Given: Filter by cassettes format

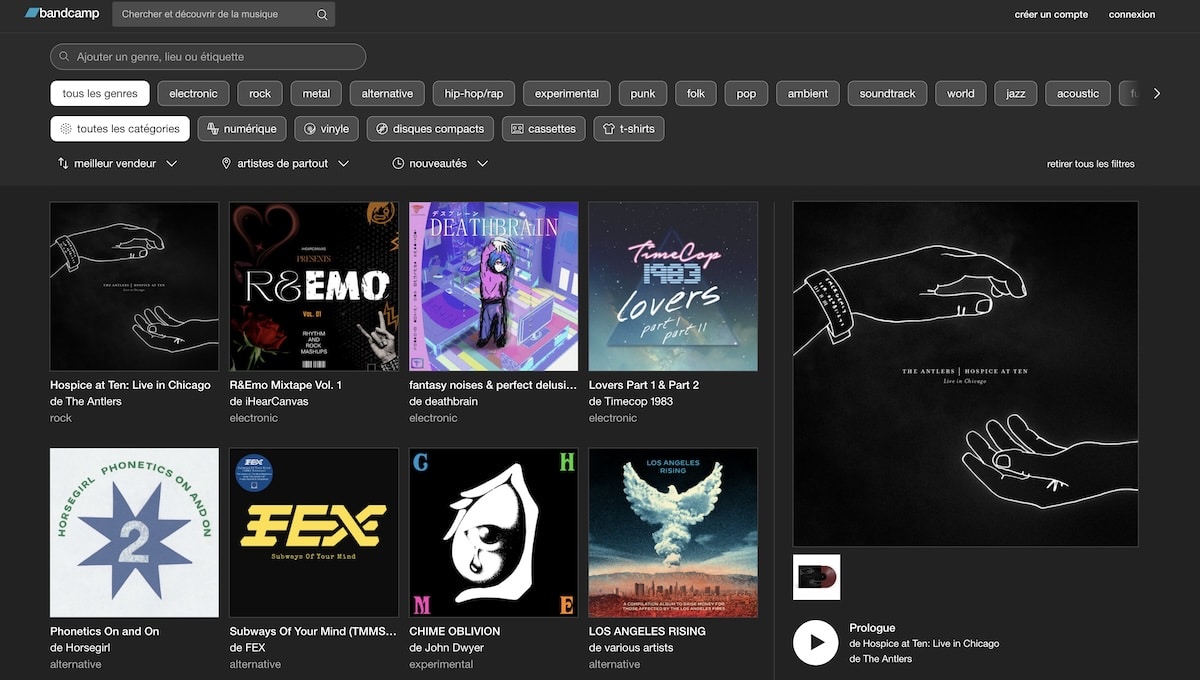Looking at the screenshot, I should click(x=544, y=129).
